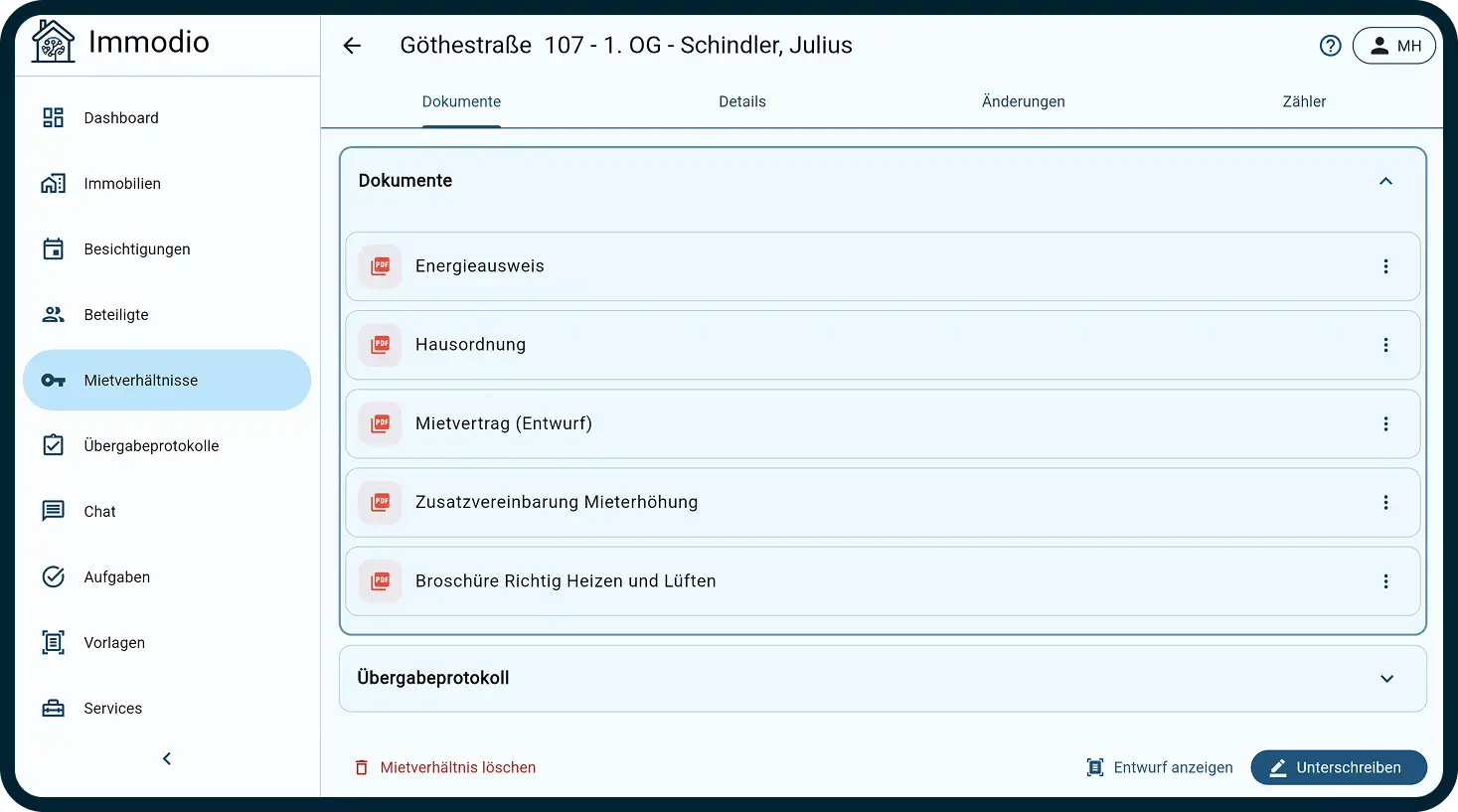
Task: Click the Besichtigungen calendar icon
Action: pos(53,249)
